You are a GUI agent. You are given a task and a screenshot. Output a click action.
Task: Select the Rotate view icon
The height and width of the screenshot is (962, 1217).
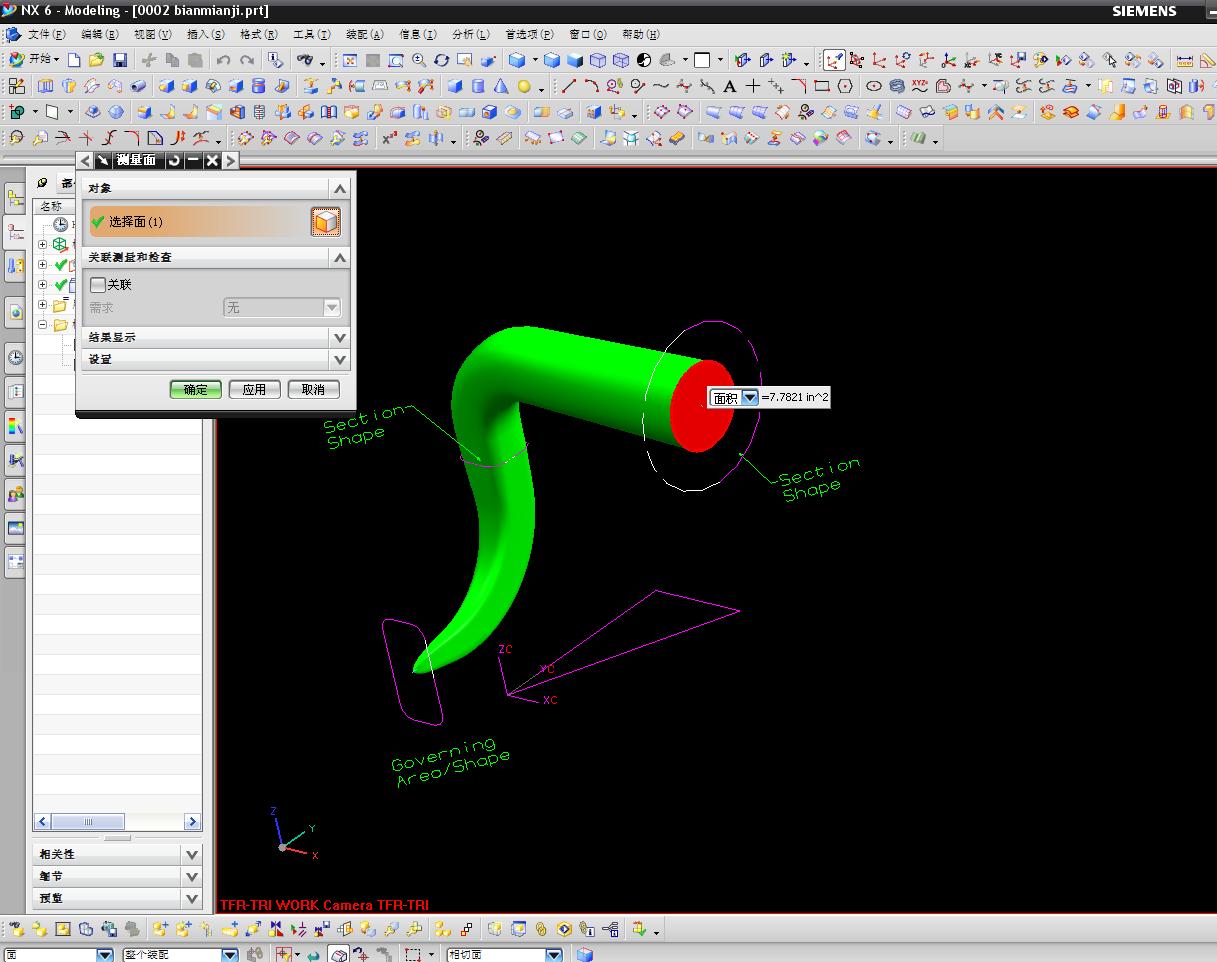pyautogui.click(x=441, y=60)
